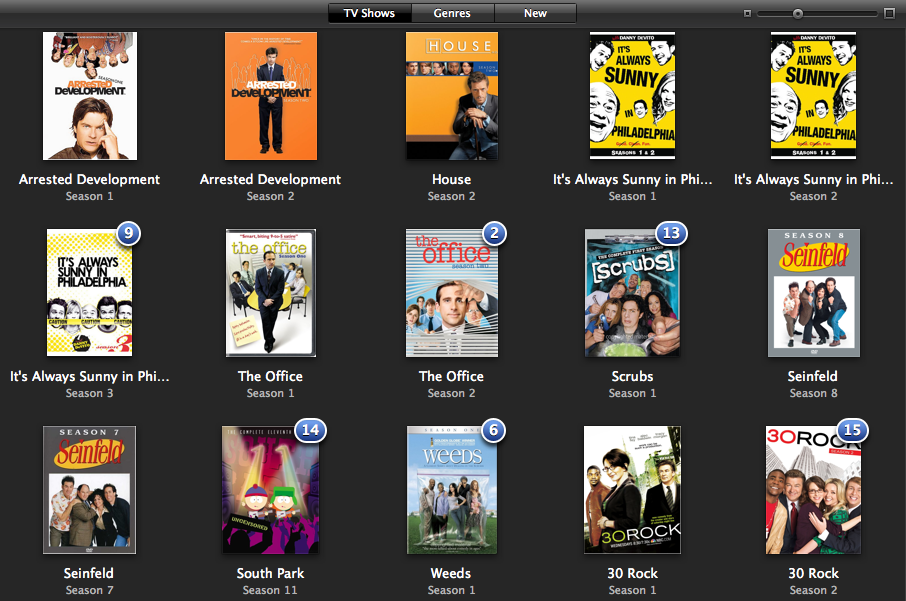
Task: Click the 6 unwatched badge on Weeds
Action: [x=494, y=431]
